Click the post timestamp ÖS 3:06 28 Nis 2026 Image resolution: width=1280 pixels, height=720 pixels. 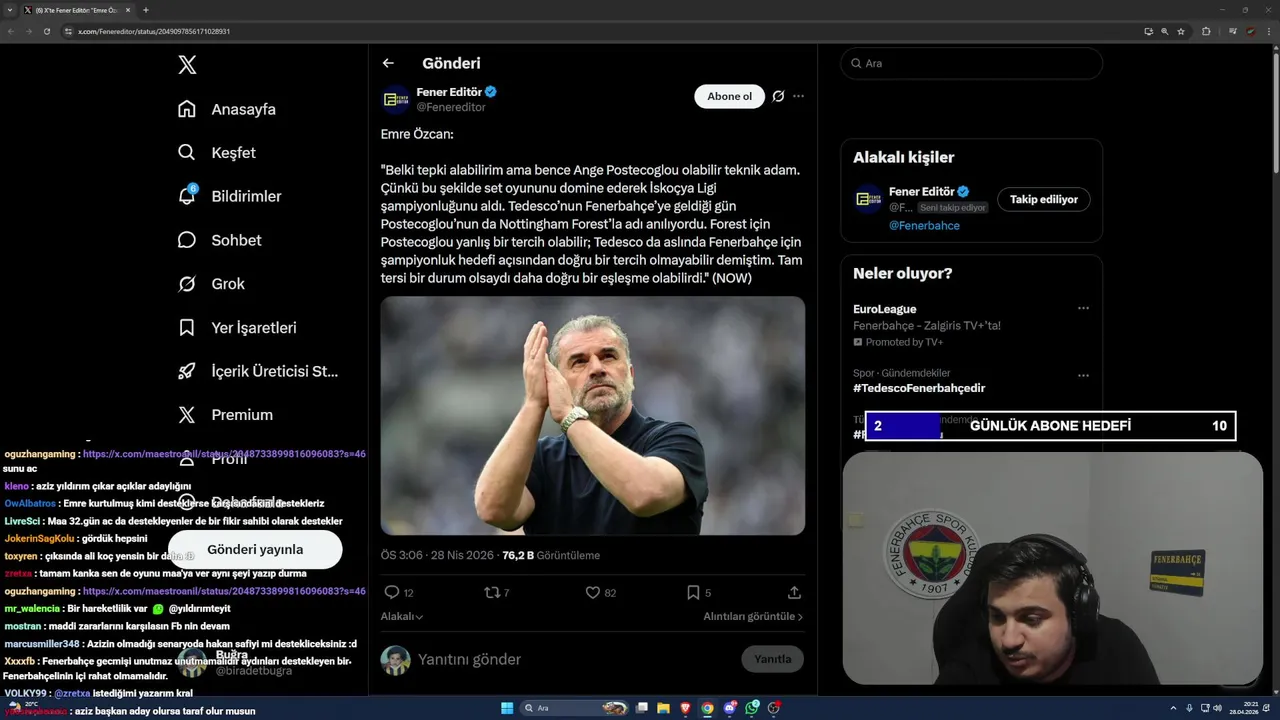[x=436, y=555]
